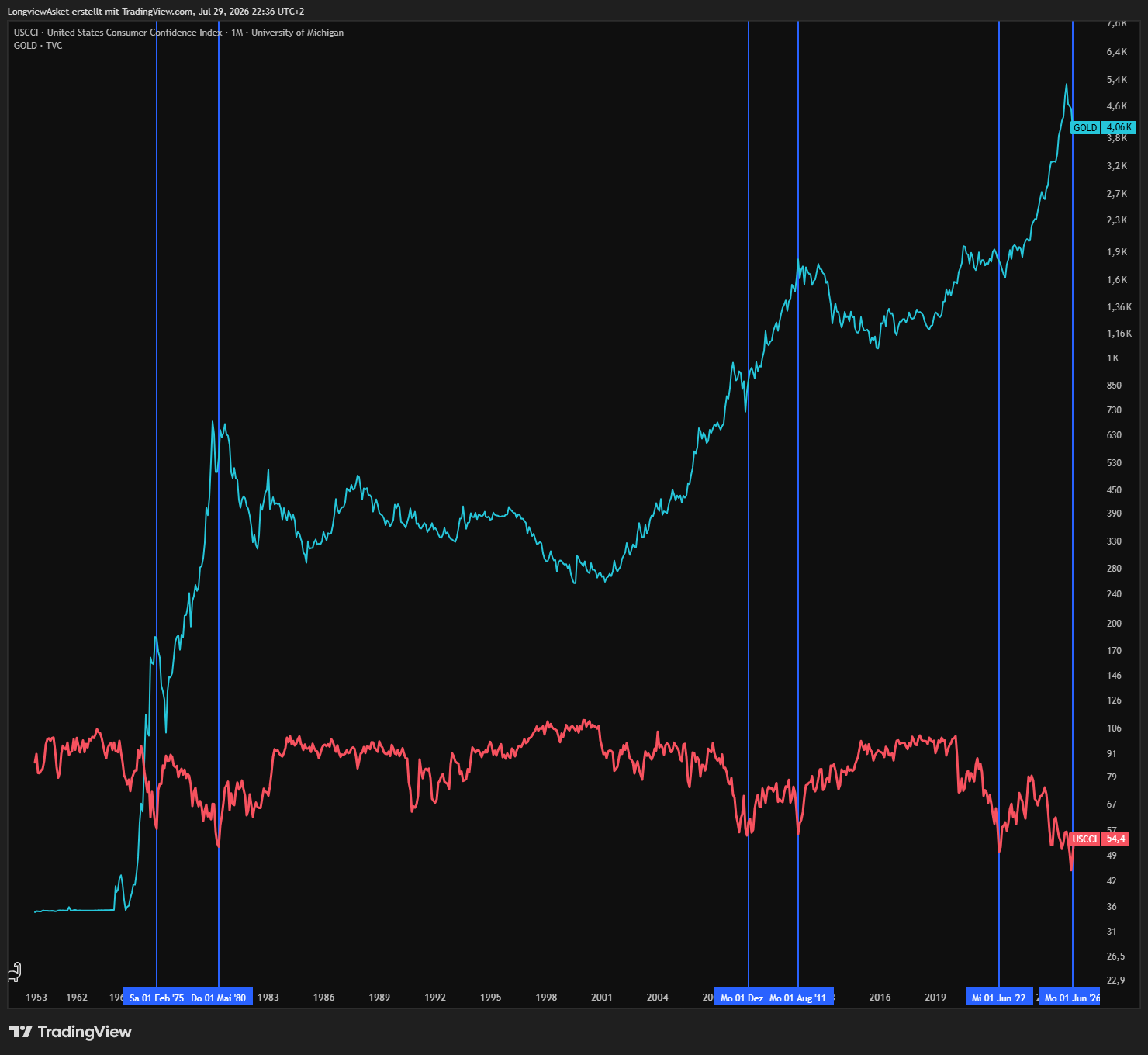
Task: Click the small watermark icon above 1953
Action: coord(15,972)
